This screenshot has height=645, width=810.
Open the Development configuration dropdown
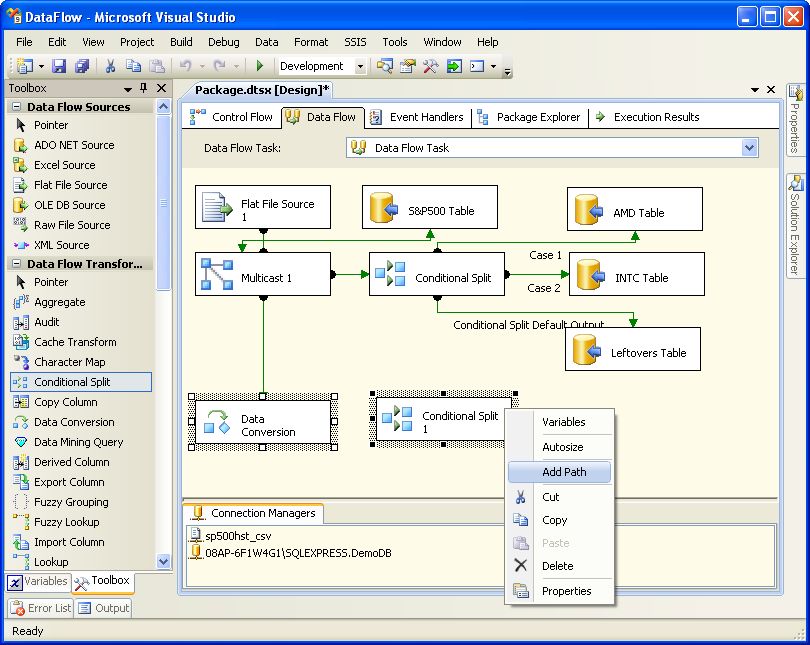point(361,67)
